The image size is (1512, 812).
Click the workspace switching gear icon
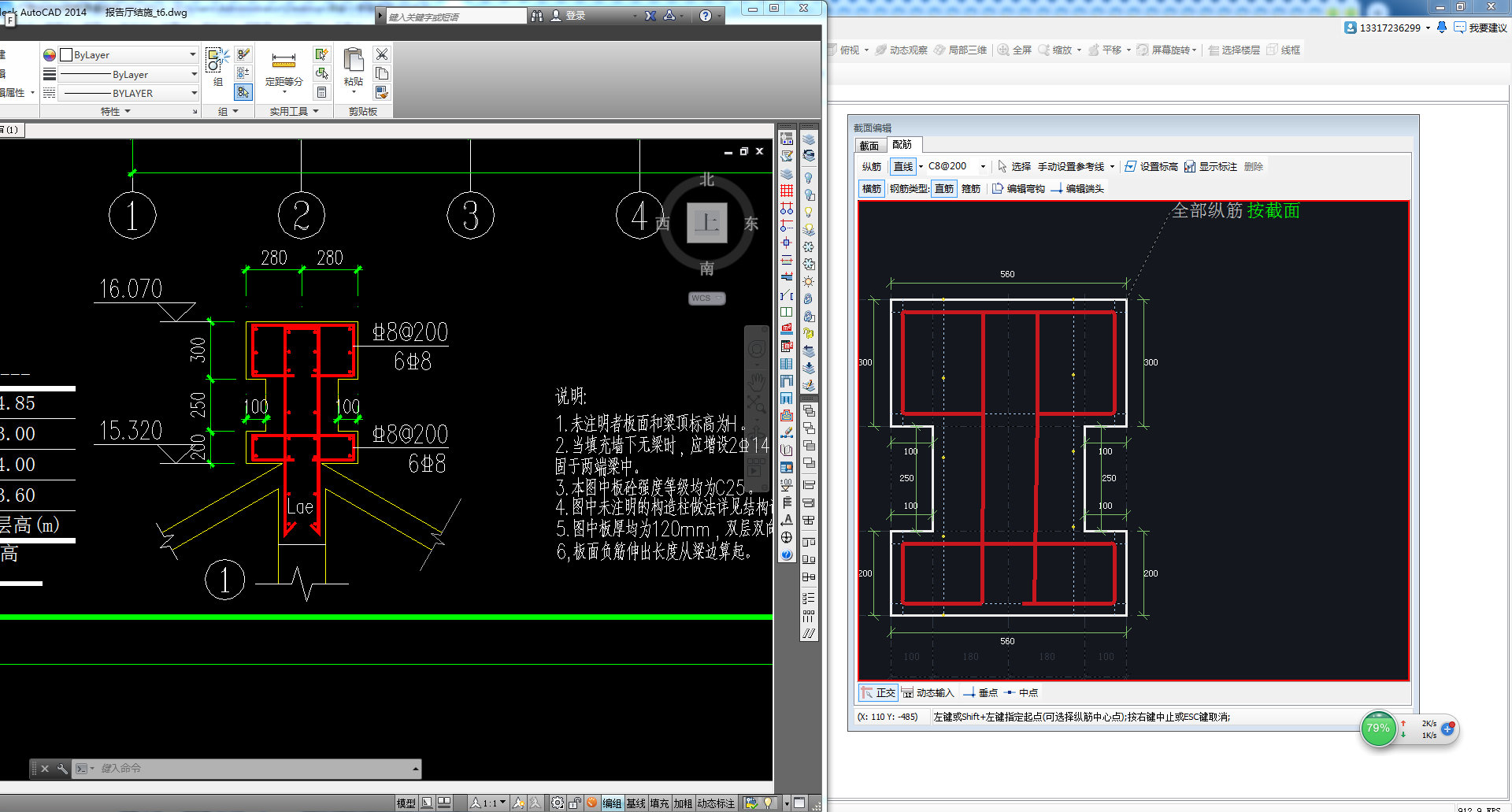point(558,803)
